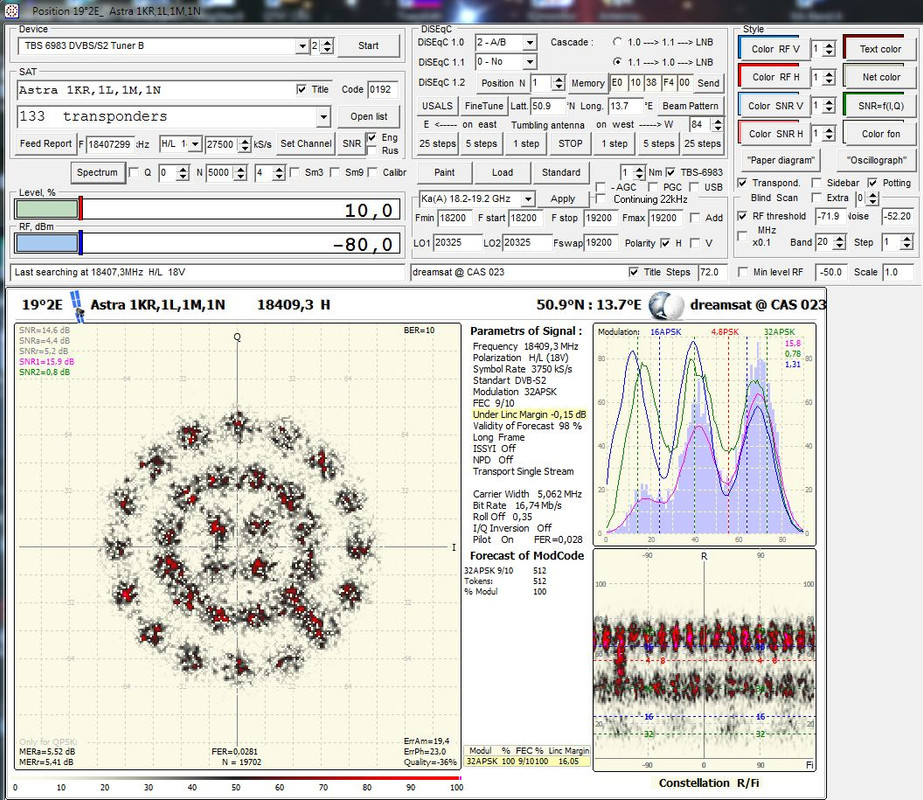Enable Polarity V checkbox
The height and width of the screenshot is (800, 923).
coord(695,243)
